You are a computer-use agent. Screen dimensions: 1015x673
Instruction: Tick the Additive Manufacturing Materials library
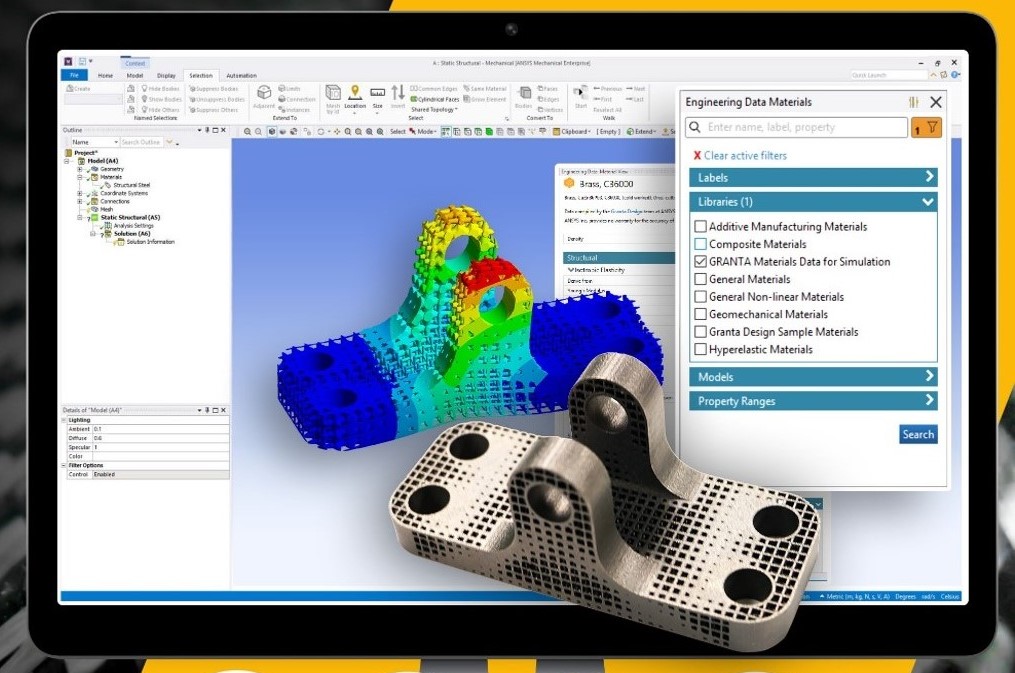(700, 226)
